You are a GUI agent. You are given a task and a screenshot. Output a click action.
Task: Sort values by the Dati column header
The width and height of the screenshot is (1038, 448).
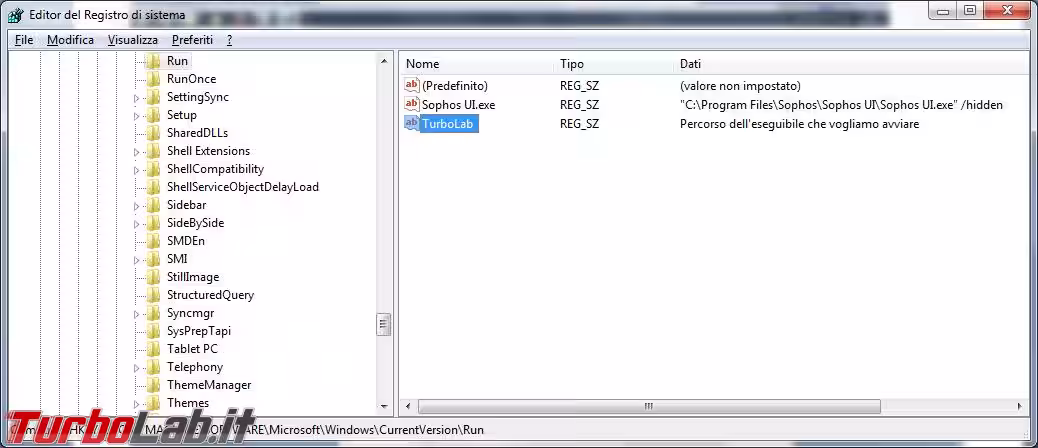point(853,64)
